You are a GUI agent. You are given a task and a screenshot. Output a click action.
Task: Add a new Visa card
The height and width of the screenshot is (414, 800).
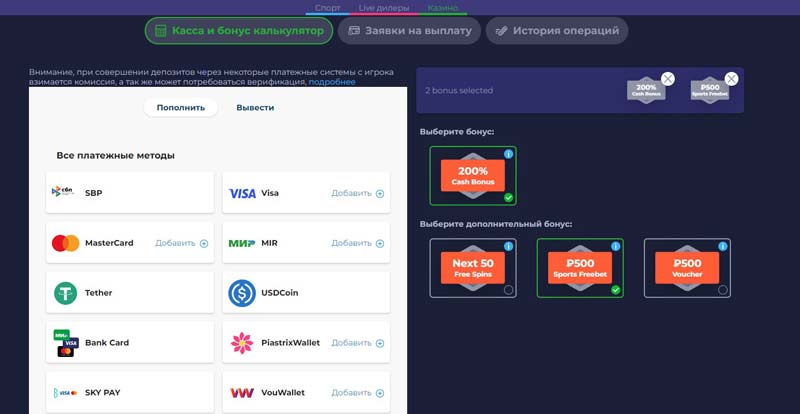click(357, 193)
